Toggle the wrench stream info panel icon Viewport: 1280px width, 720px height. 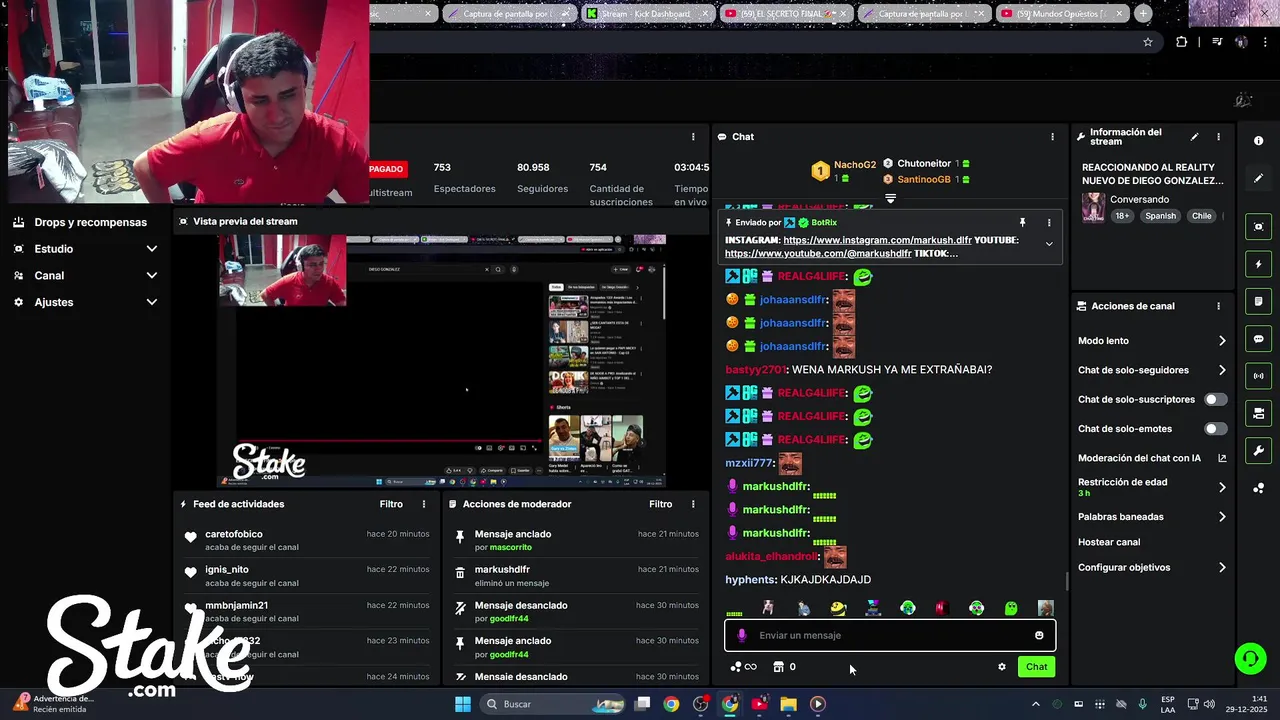(1258, 451)
